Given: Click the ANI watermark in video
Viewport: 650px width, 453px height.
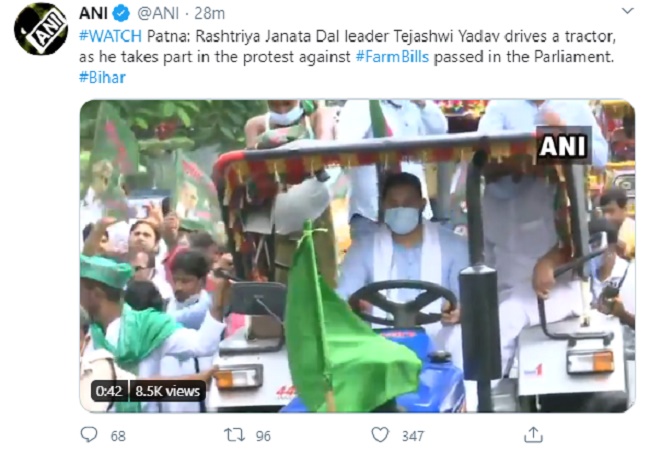Looking at the screenshot, I should 563,146.
